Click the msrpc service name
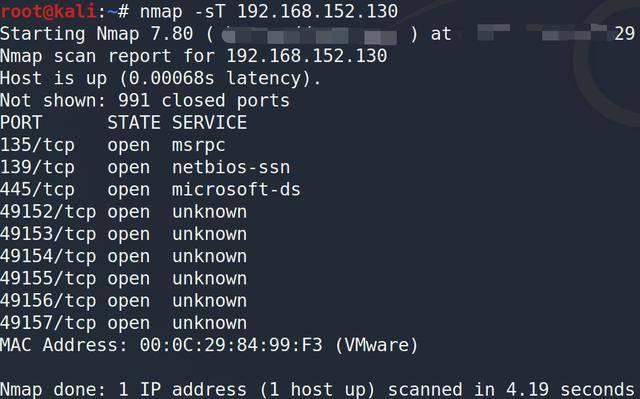Viewport: 640px width, 399px height. pos(199,146)
